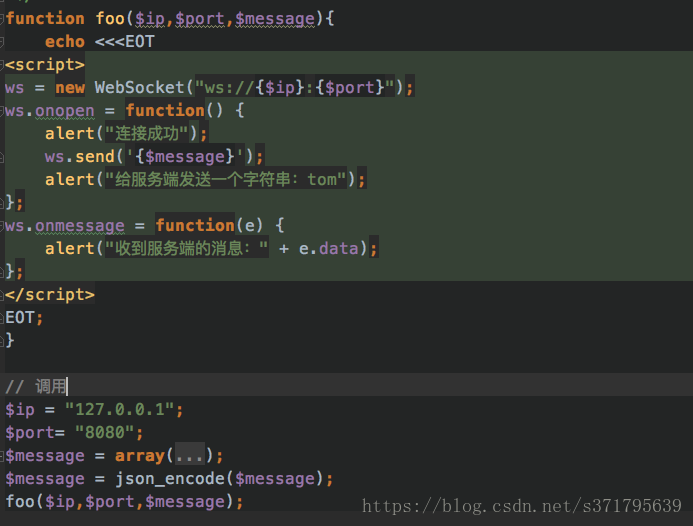Click the <<<EOT heredoc opener
693x526 pixels.
pos(125,42)
